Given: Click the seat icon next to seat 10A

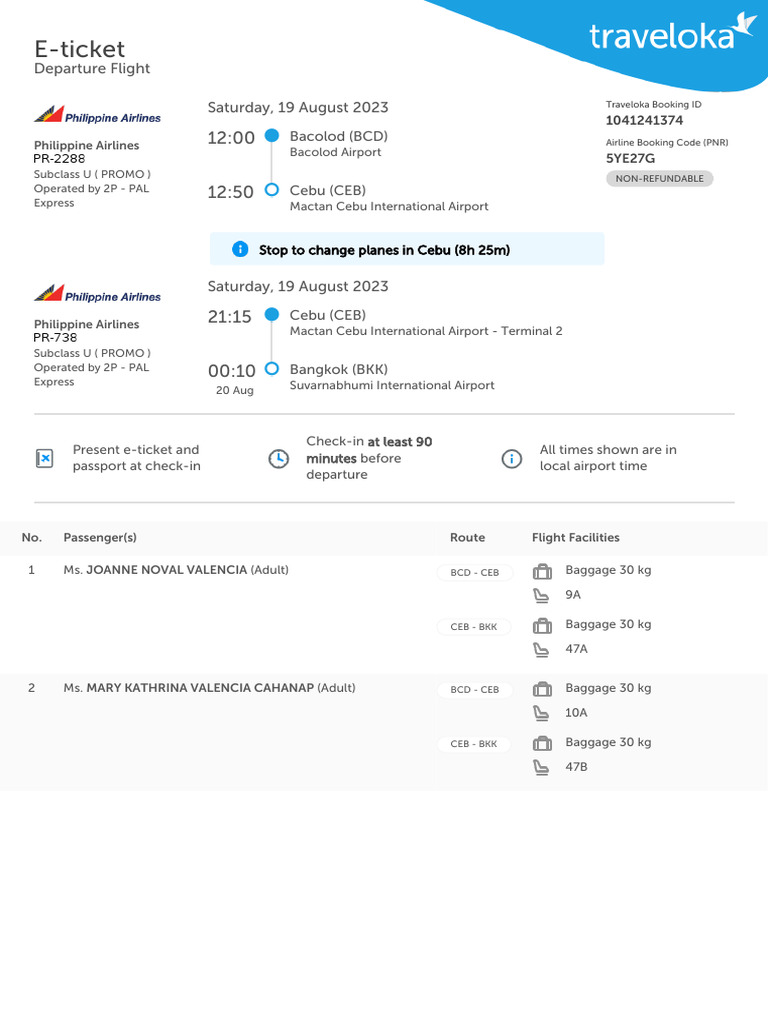Looking at the screenshot, I should click(542, 714).
